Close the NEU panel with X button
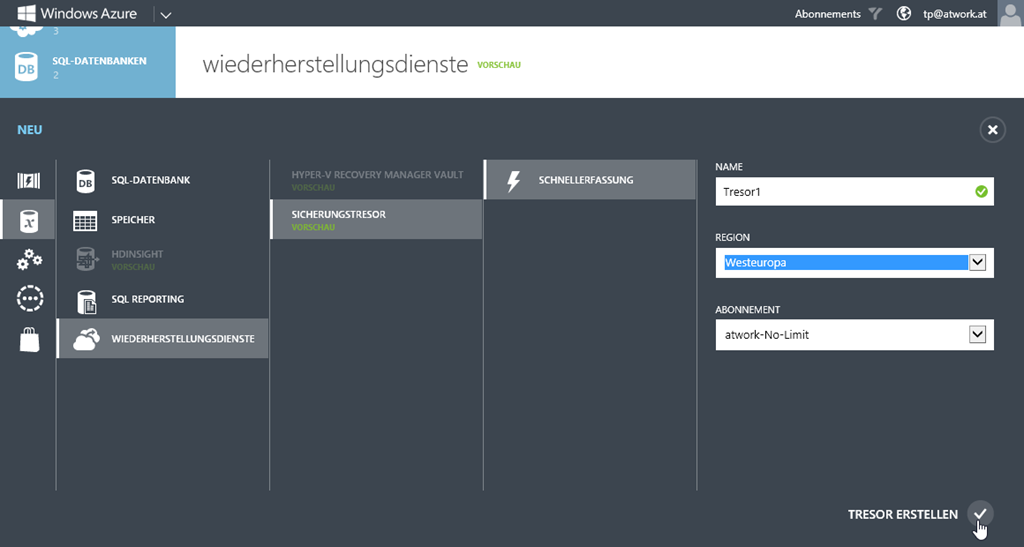 click(993, 130)
